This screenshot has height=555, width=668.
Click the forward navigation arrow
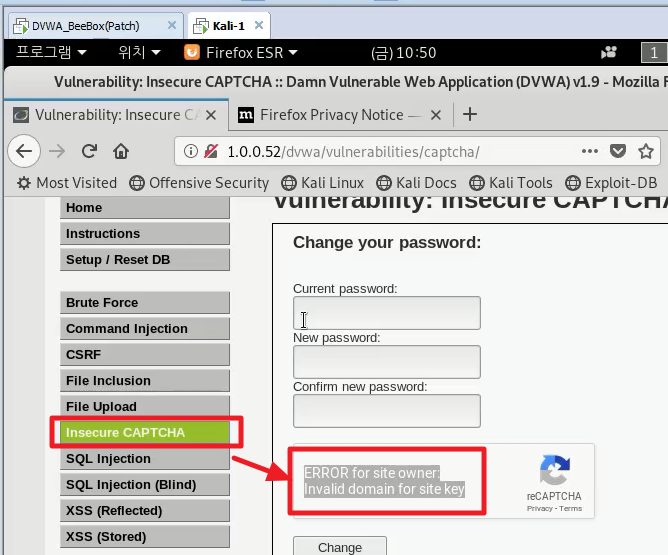pos(57,151)
